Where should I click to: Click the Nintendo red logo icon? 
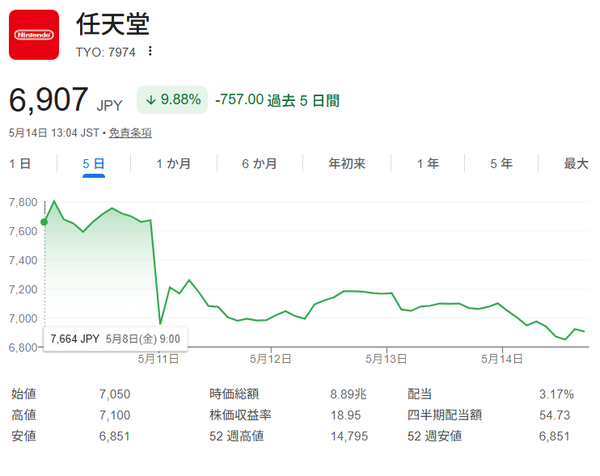pyautogui.click(x=34, y=35)
